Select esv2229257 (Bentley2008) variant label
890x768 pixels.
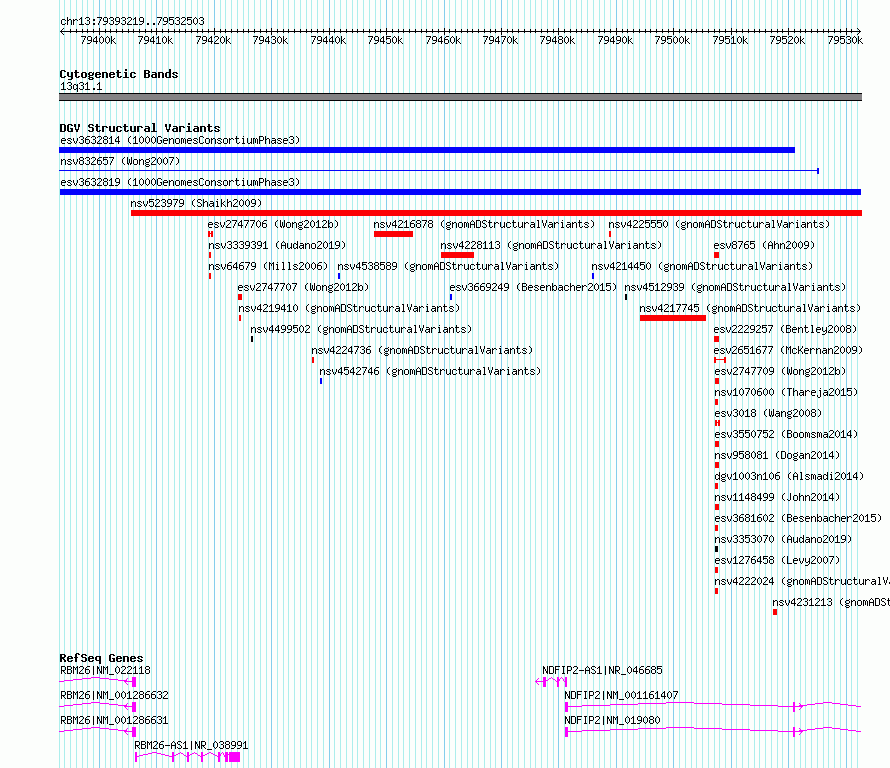coord(785,329)
